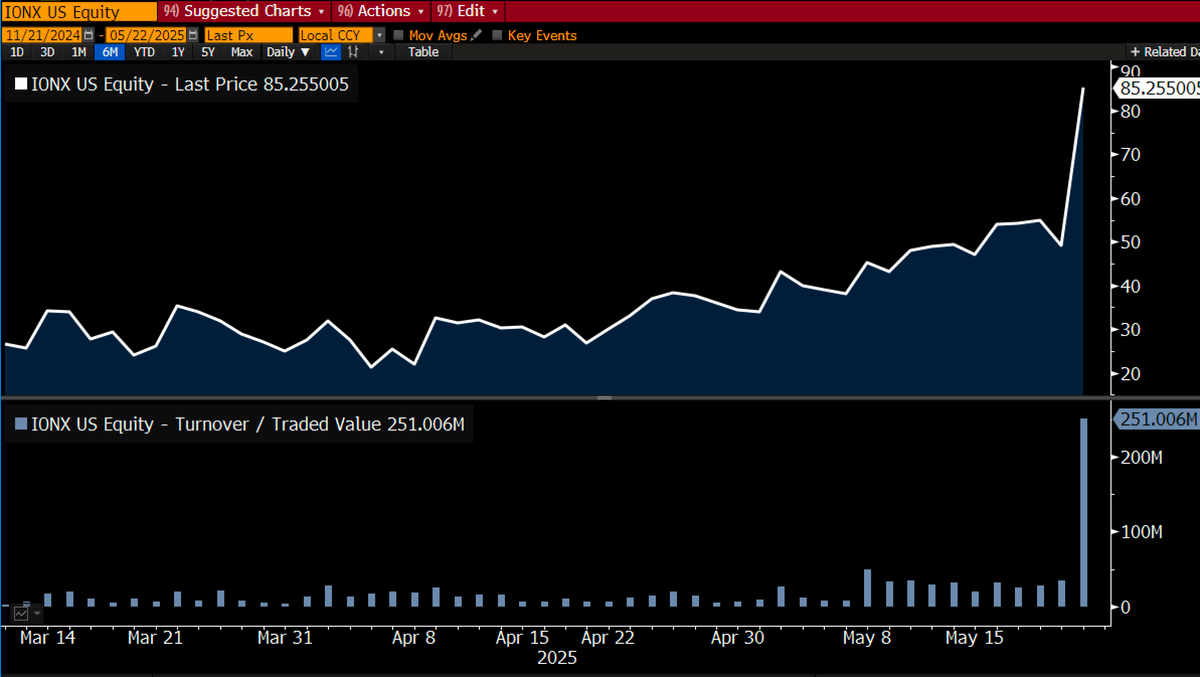Screen dimensions: 1200x677
Task: Click the panel divider handle between charts
Action: (604, 397)
